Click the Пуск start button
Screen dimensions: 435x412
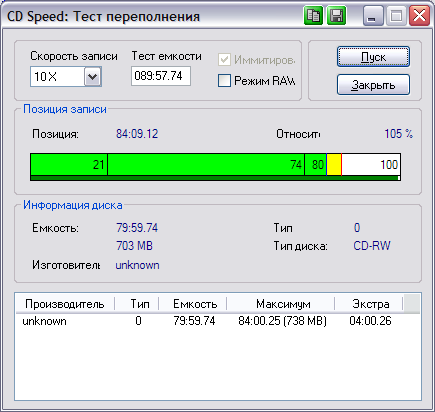373,57
